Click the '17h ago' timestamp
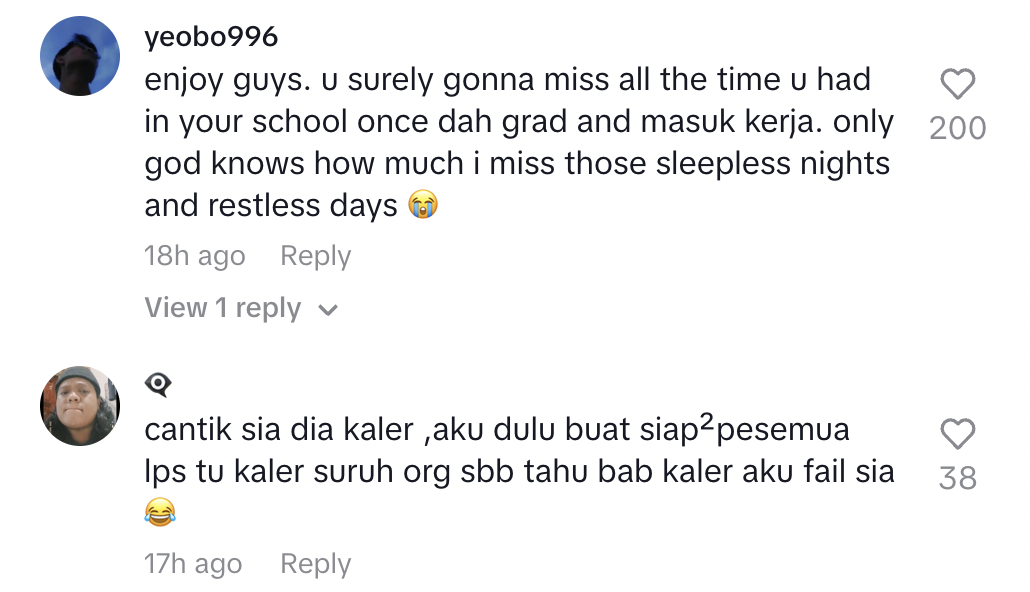 tap(193, 564)
